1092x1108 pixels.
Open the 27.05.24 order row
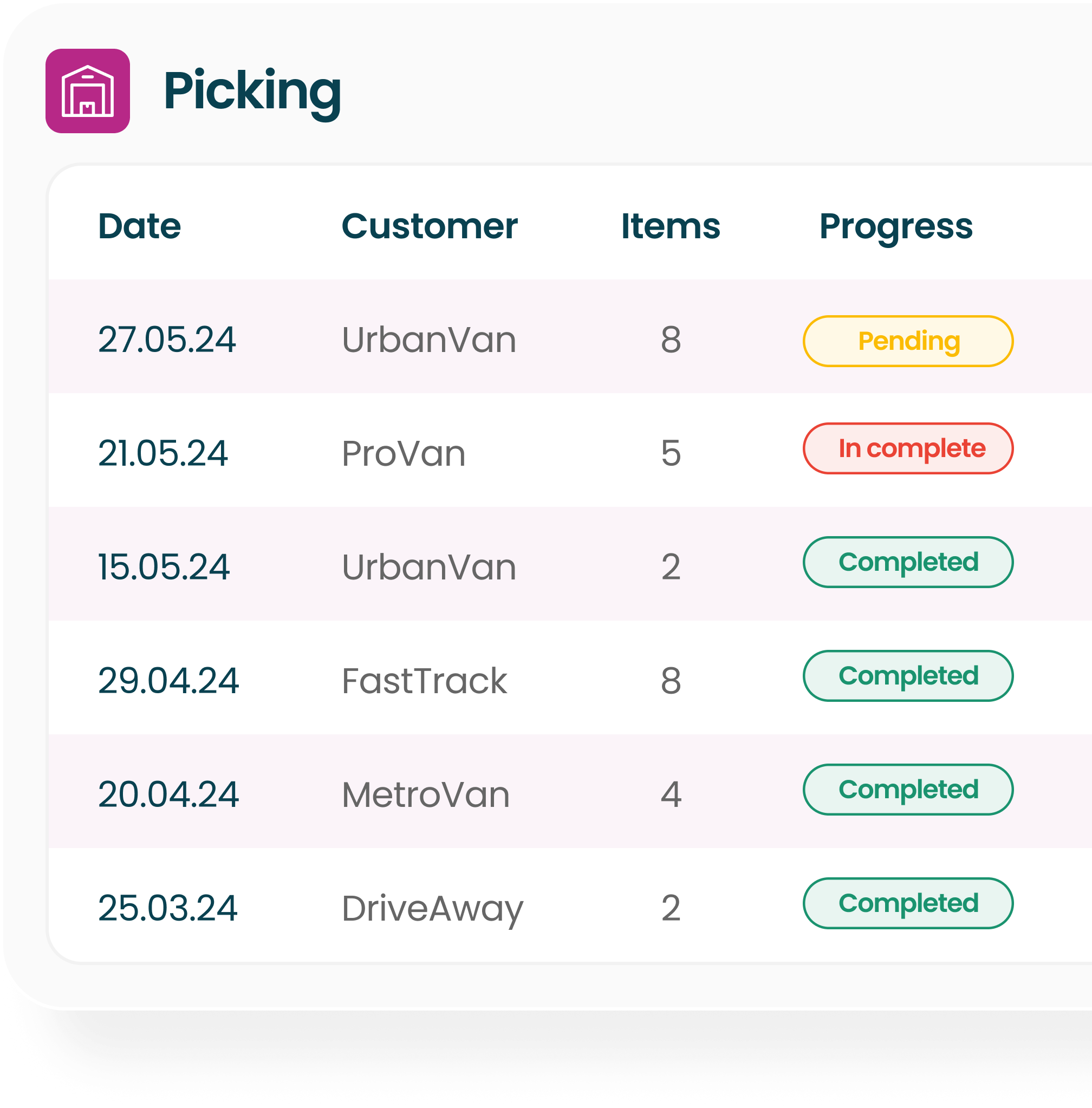tap(570, 337)
